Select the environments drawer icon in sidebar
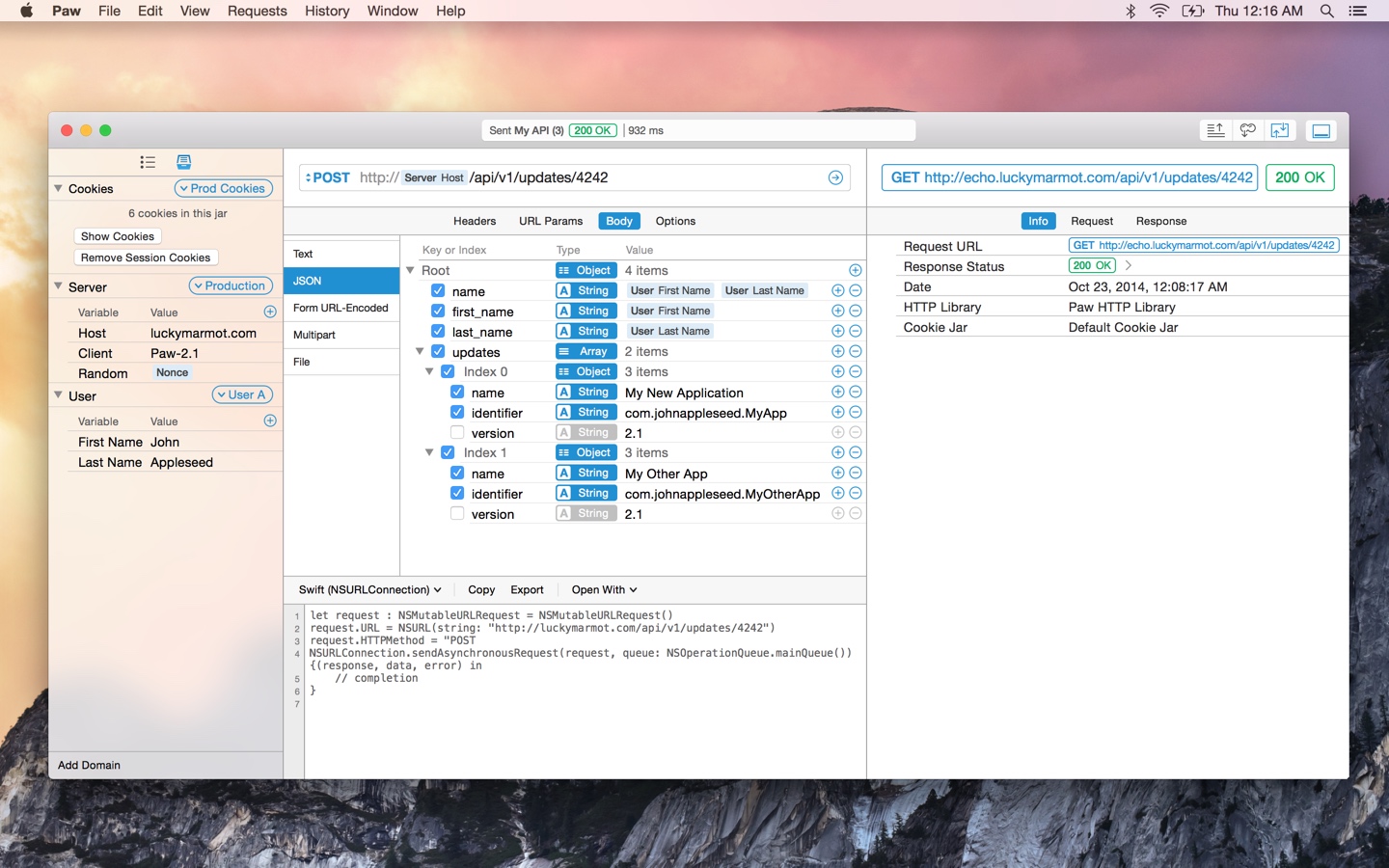 tap(183, 162)
